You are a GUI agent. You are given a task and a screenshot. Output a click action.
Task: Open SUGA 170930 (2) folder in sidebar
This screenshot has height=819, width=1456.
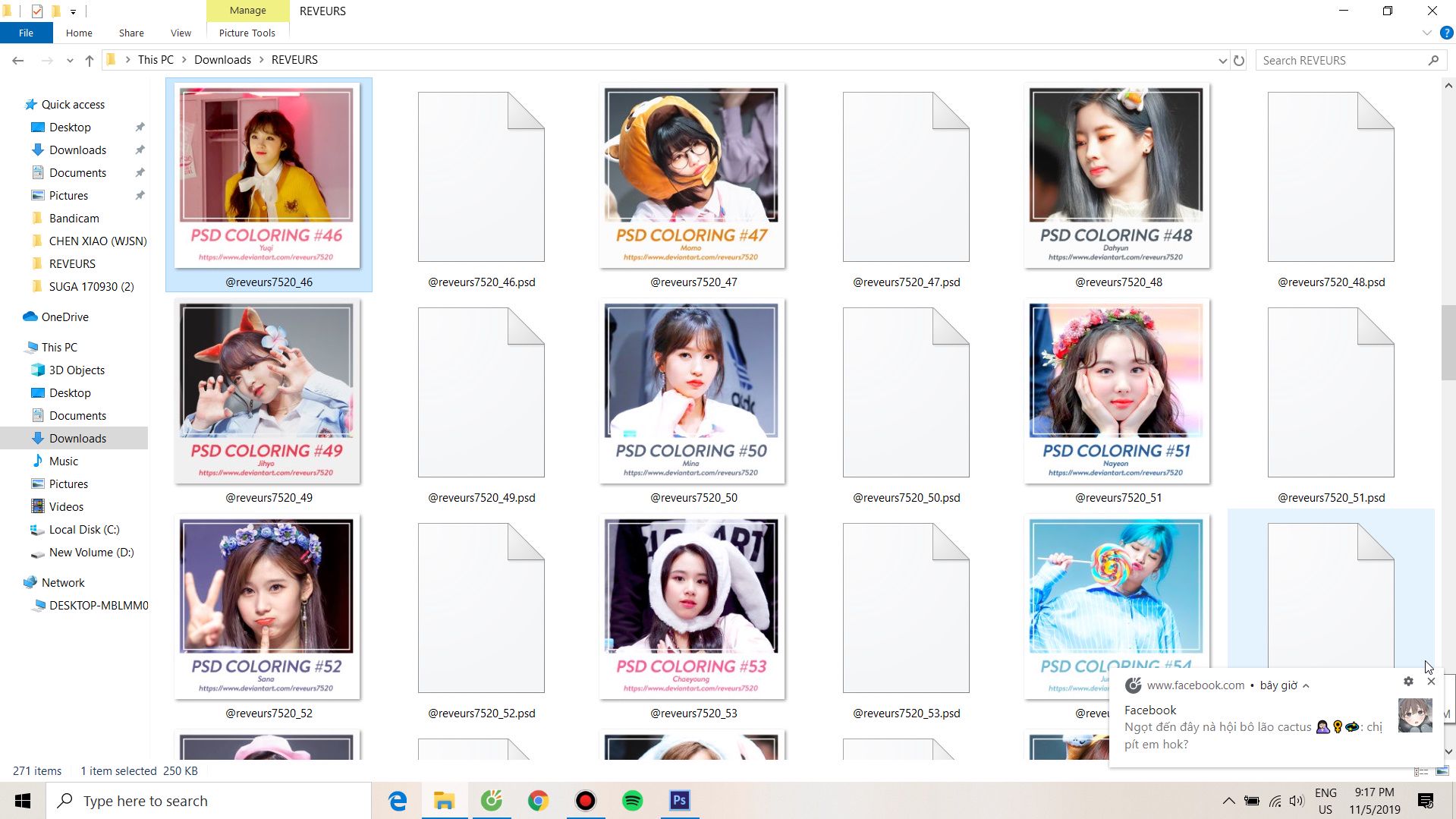tap(91, 286)
